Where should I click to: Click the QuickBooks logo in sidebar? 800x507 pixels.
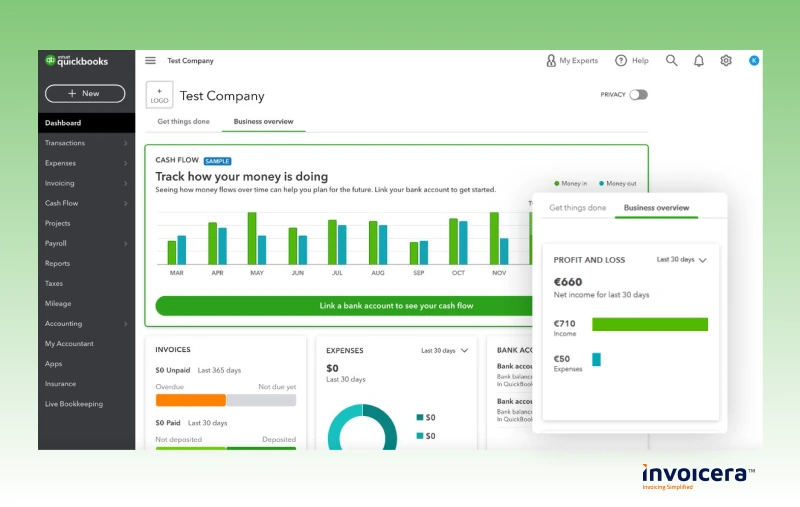point(77,61)
